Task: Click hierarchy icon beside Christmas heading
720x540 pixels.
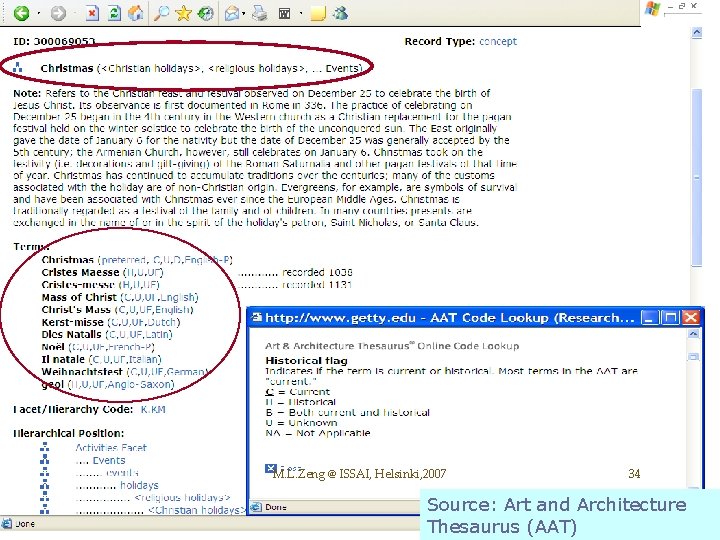Action: coord(17,68)
